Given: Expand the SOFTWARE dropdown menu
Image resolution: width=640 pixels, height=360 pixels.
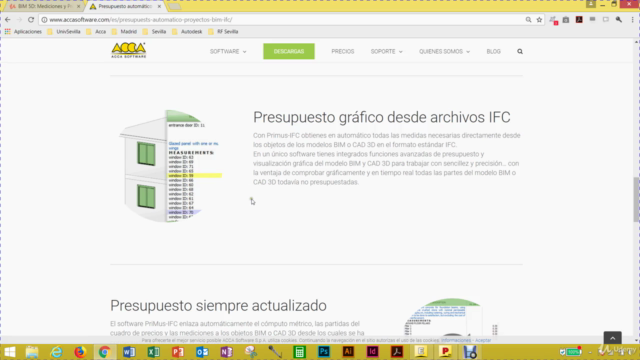Looking at the screenshot, I should pyautogui.click(x=228, y=51).
